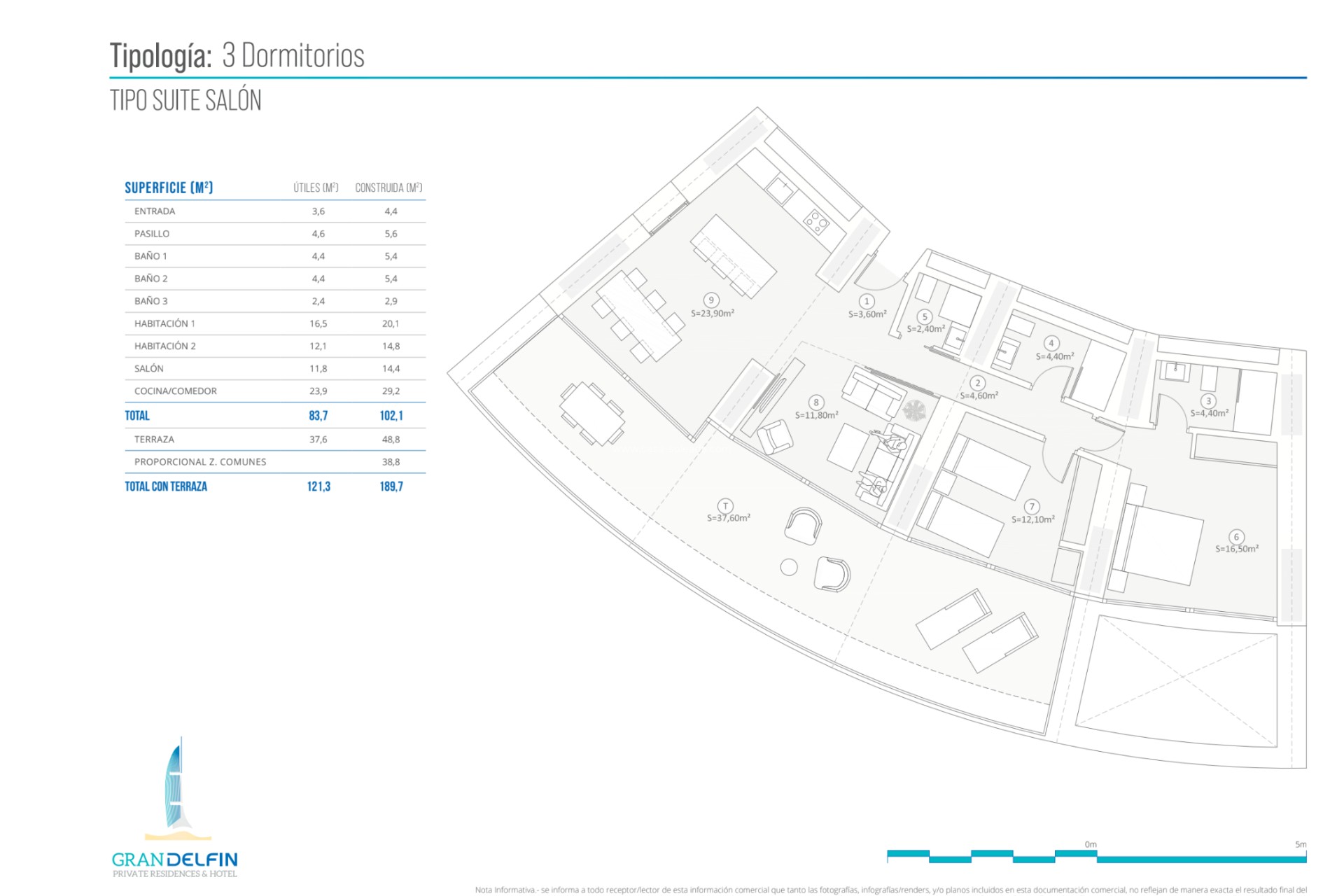Click the 'Private Residences & Hotel' tagline
Screen dimensions: 1344x896
[x=175, y=874]
